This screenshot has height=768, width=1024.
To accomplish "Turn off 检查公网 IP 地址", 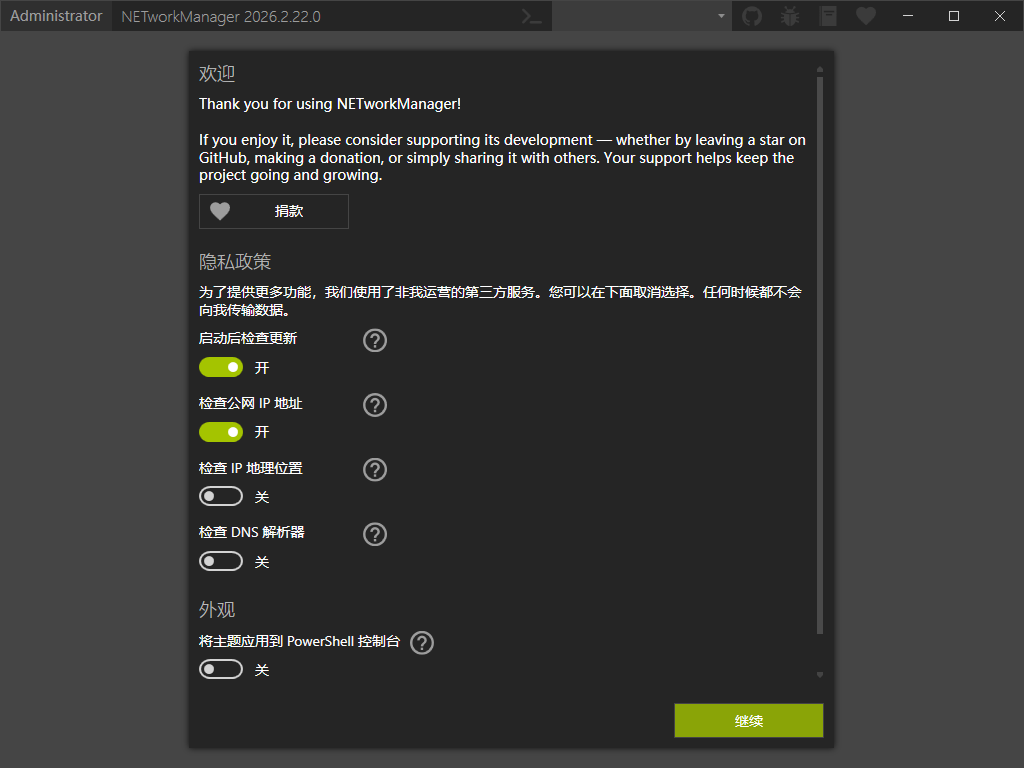I will (220, 431).
